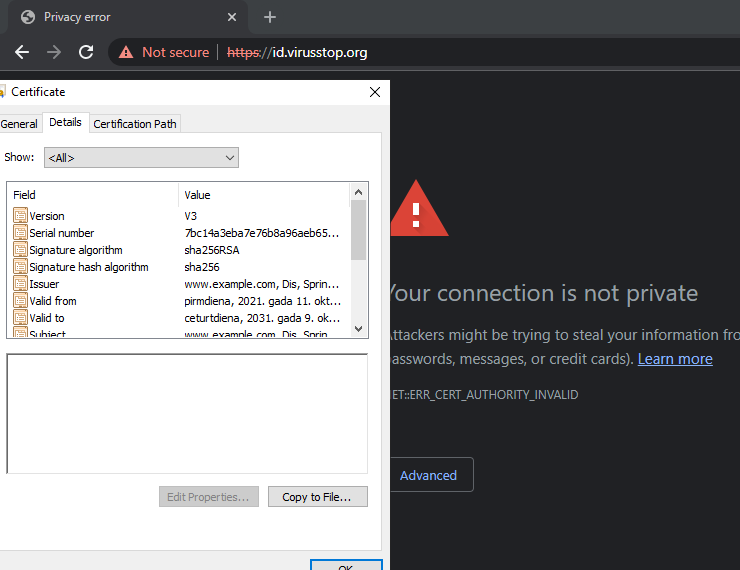Screen dimensions: 740x570
Task: Click the Field column header
Action: point(93,195)
